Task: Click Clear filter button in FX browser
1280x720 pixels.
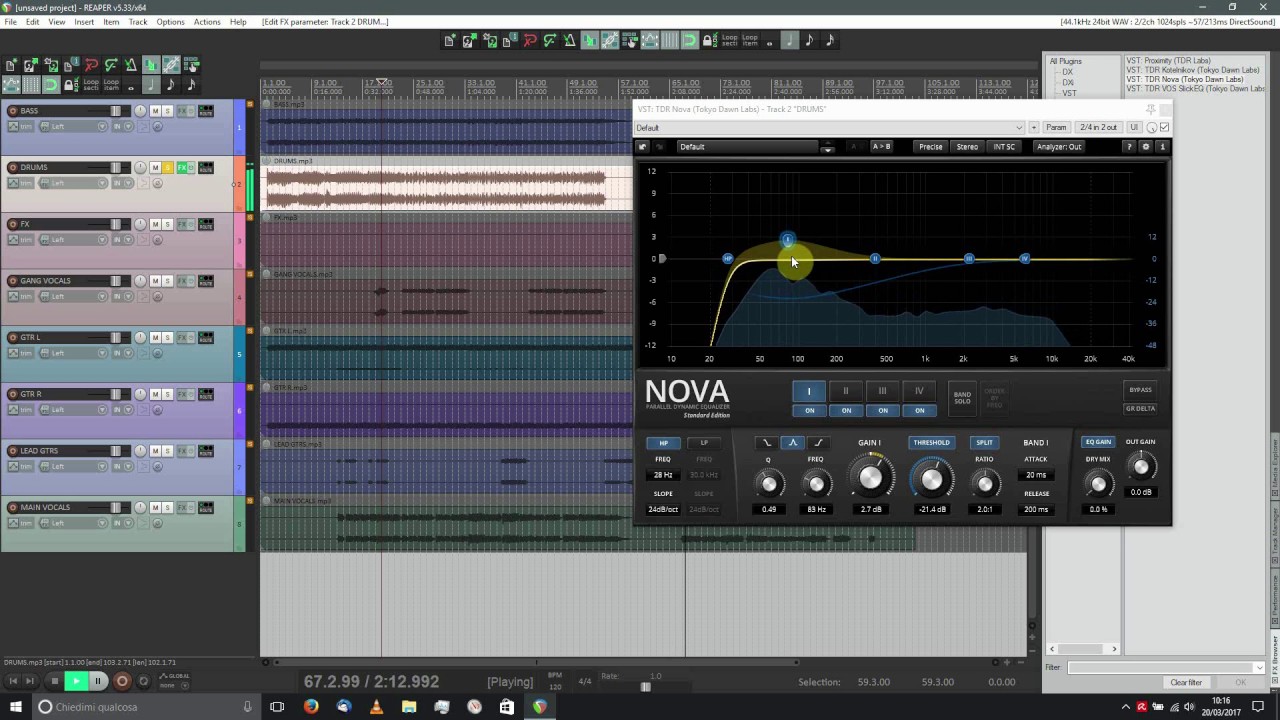Action: coord(1186,683)
